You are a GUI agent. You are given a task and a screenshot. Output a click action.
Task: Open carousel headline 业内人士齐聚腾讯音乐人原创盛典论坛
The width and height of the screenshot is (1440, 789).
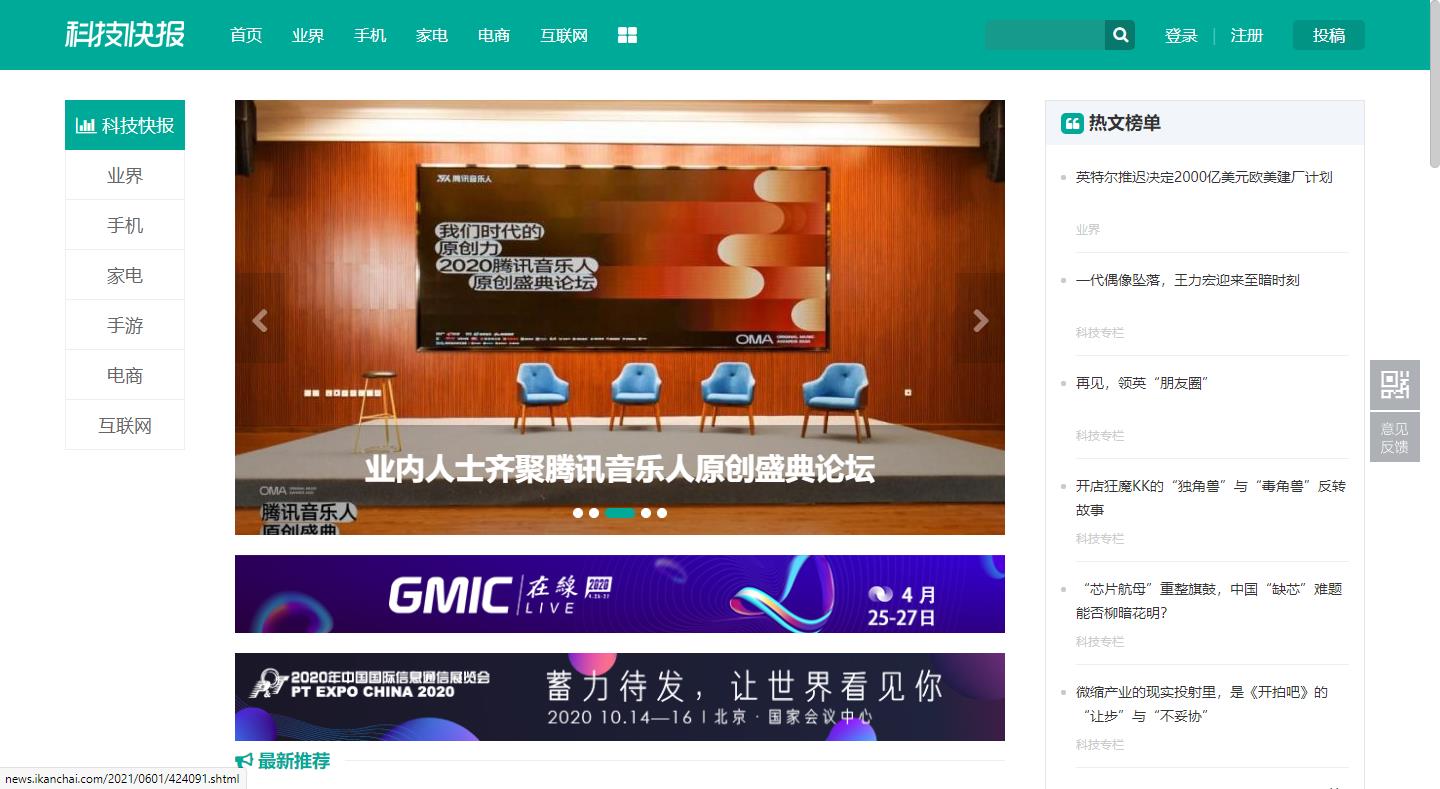[x=620, y=468]
